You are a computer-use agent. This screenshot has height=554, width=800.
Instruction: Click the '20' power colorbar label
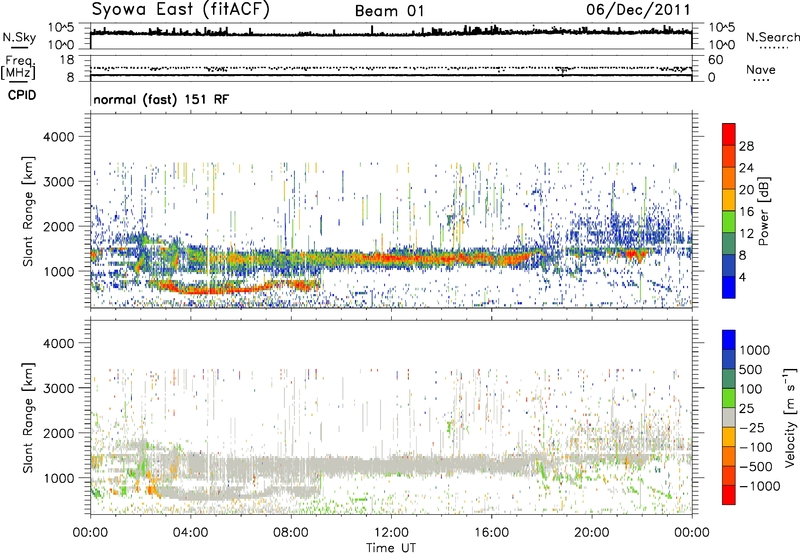(746, 190)
